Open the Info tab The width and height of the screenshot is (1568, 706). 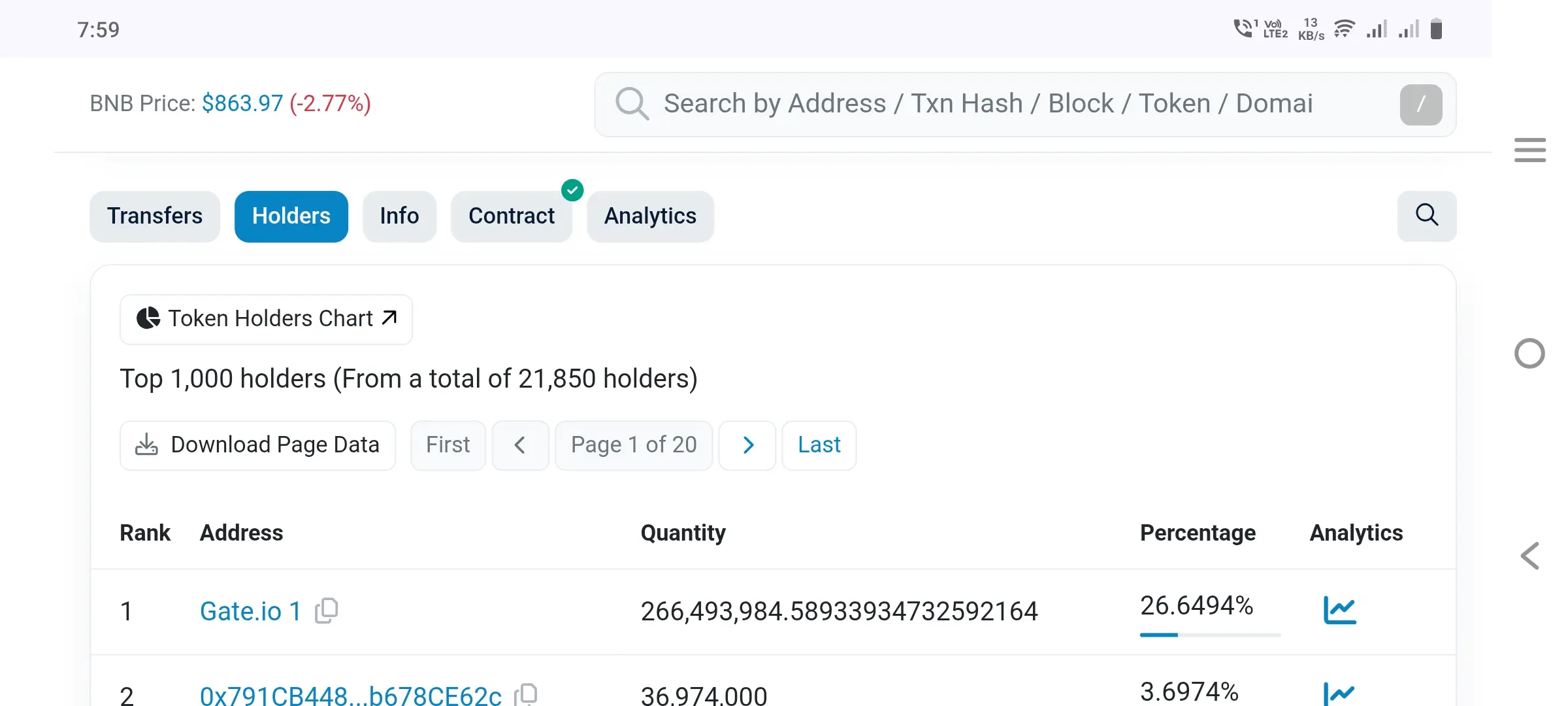click(399, 216)
